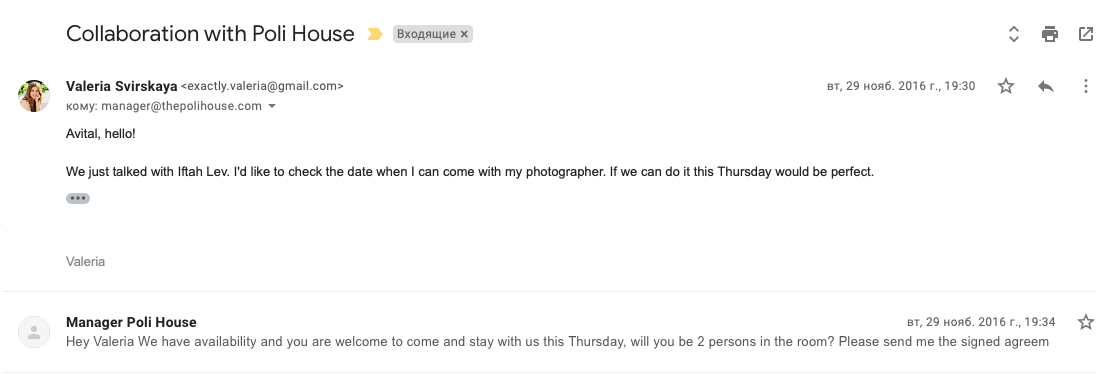Show recipient details dropdown arrow
The height and width of the screenshot is (375, 1109).
click(x=272, y=107)
